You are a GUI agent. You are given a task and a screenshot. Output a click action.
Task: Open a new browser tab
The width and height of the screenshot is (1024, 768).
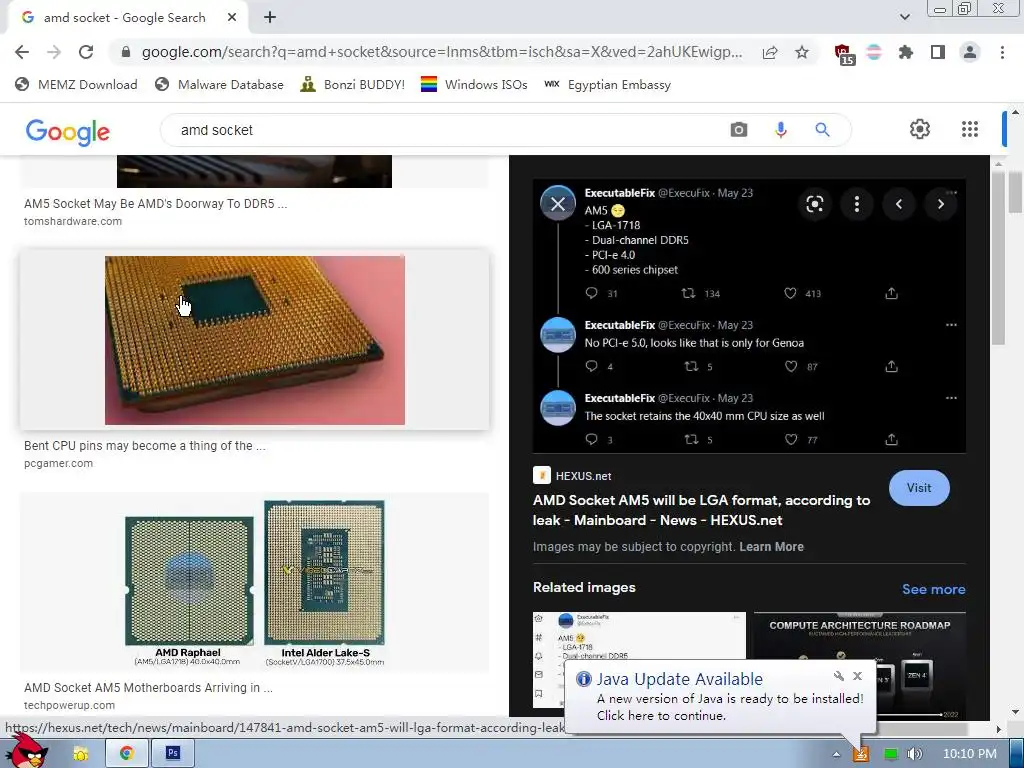tap(270, 18)
